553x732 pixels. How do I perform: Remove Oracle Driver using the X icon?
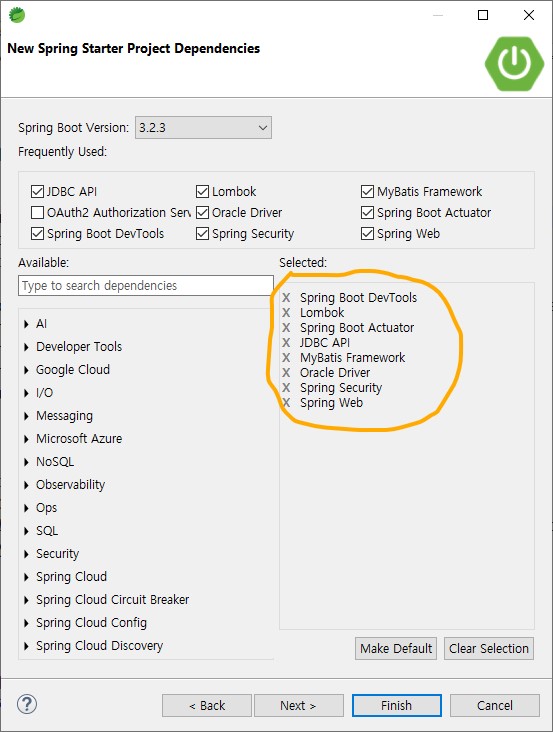tap(286, 373)
